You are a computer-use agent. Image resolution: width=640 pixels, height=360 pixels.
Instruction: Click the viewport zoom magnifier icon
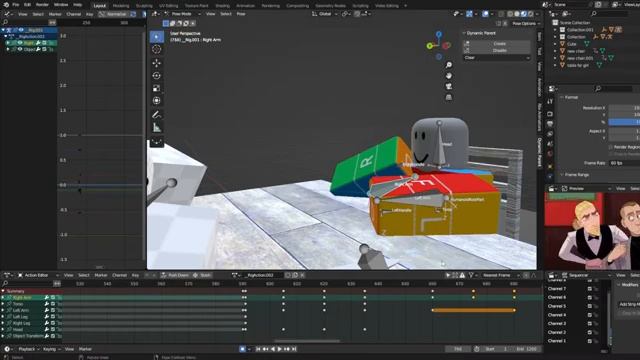[x=449, y=65]
